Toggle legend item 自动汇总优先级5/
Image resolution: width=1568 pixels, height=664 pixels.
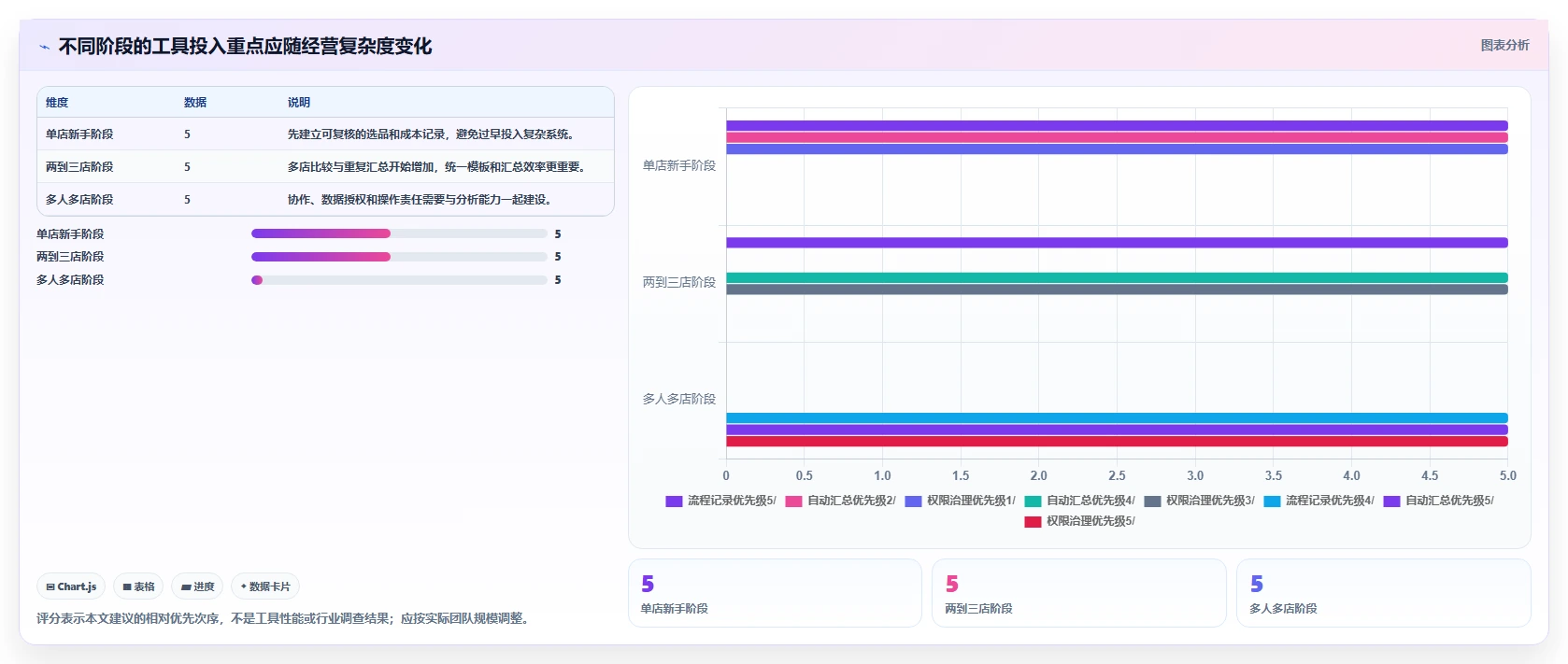(x=1438, y=501)
